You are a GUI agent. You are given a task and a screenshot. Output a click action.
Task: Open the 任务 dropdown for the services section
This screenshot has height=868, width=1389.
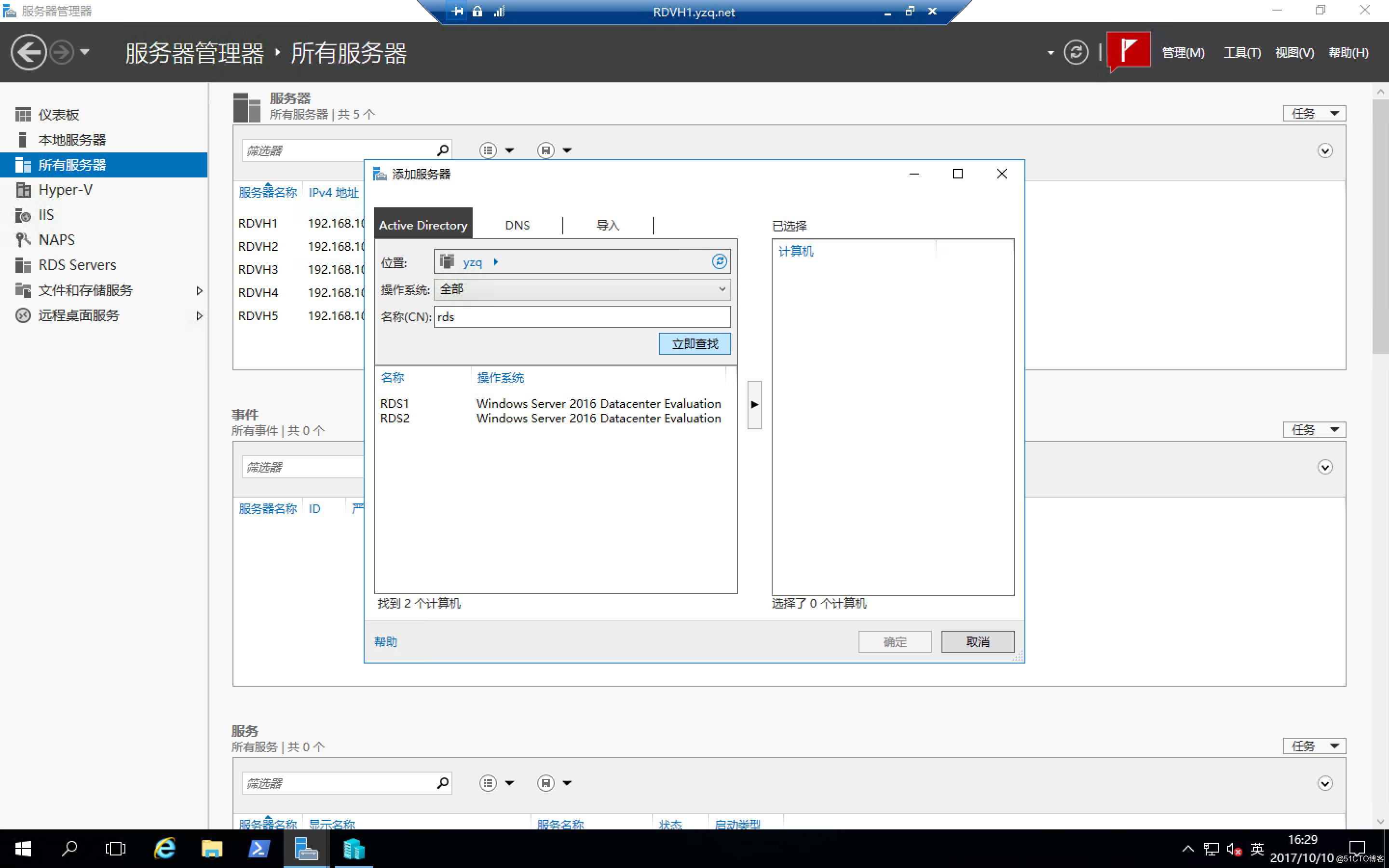1314,746
